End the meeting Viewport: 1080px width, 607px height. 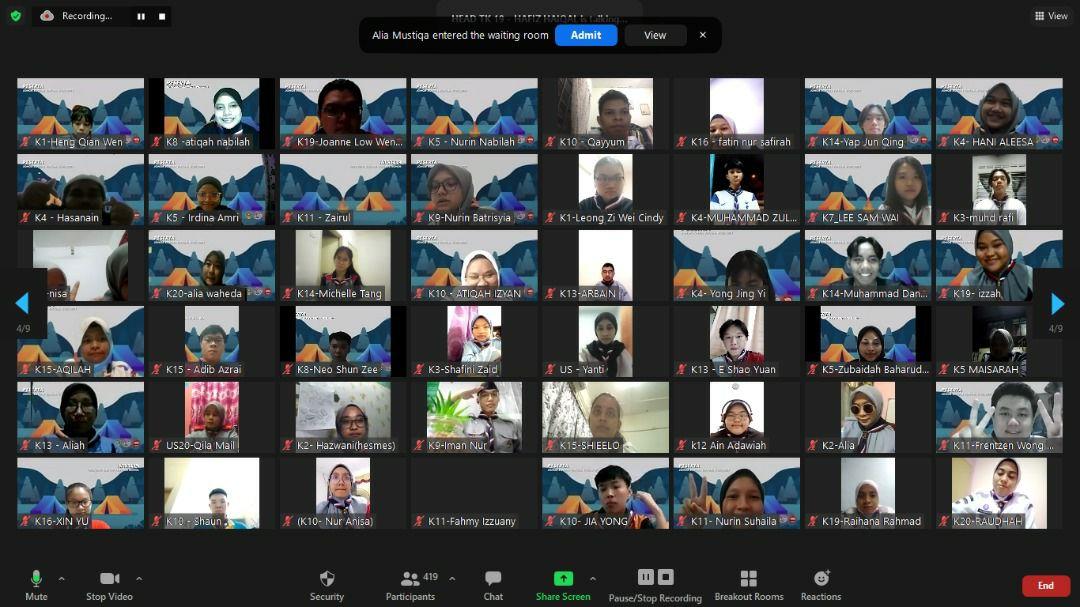click(x=1045, y=586)
